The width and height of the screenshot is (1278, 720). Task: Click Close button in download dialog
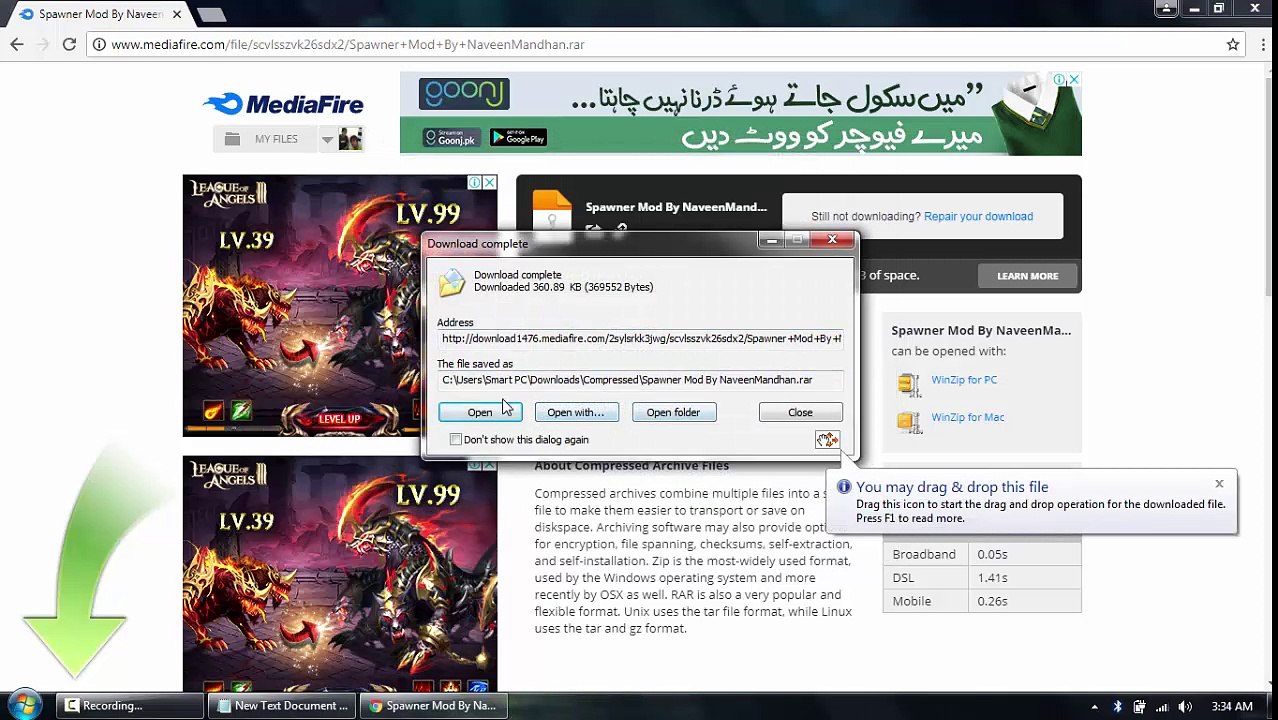800,412
